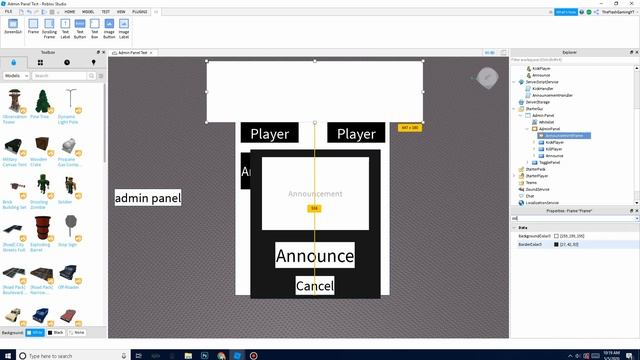
Task: Click the New file icon in quick access bar
Action: tap(21, 12)
